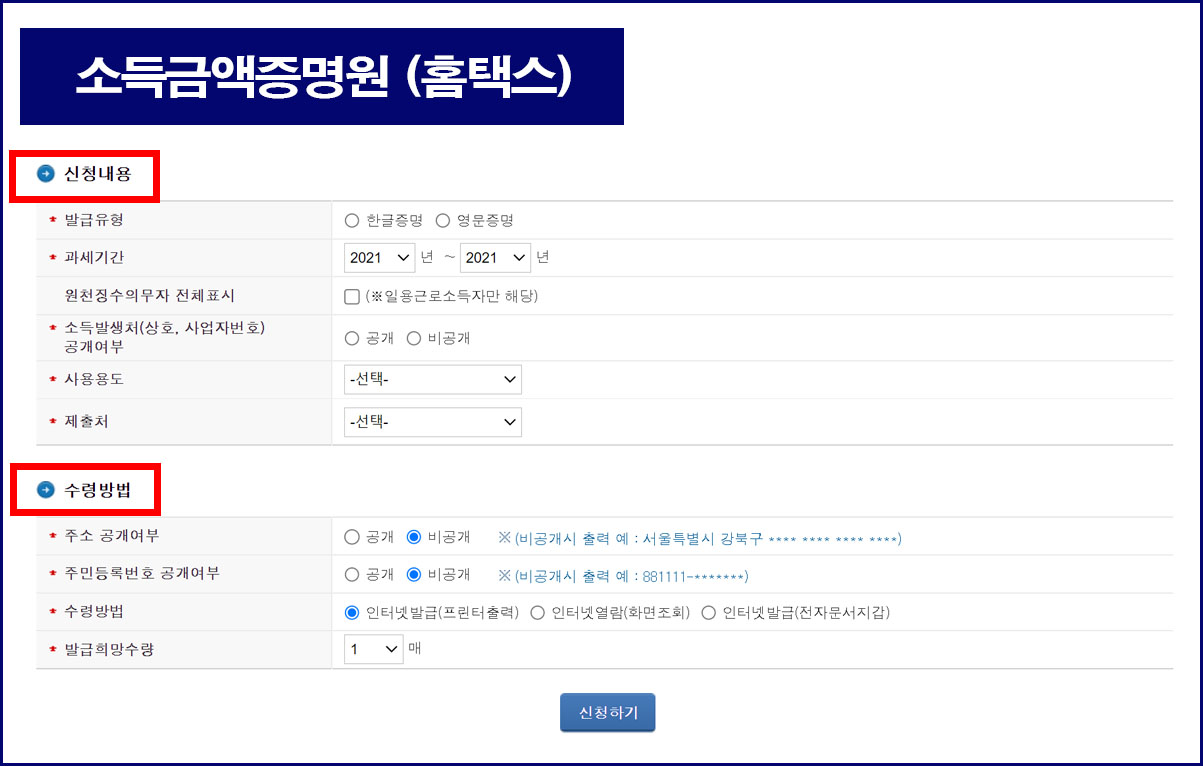Check 원천징수의무자 전체표시 checkbox

pos(352,296)
